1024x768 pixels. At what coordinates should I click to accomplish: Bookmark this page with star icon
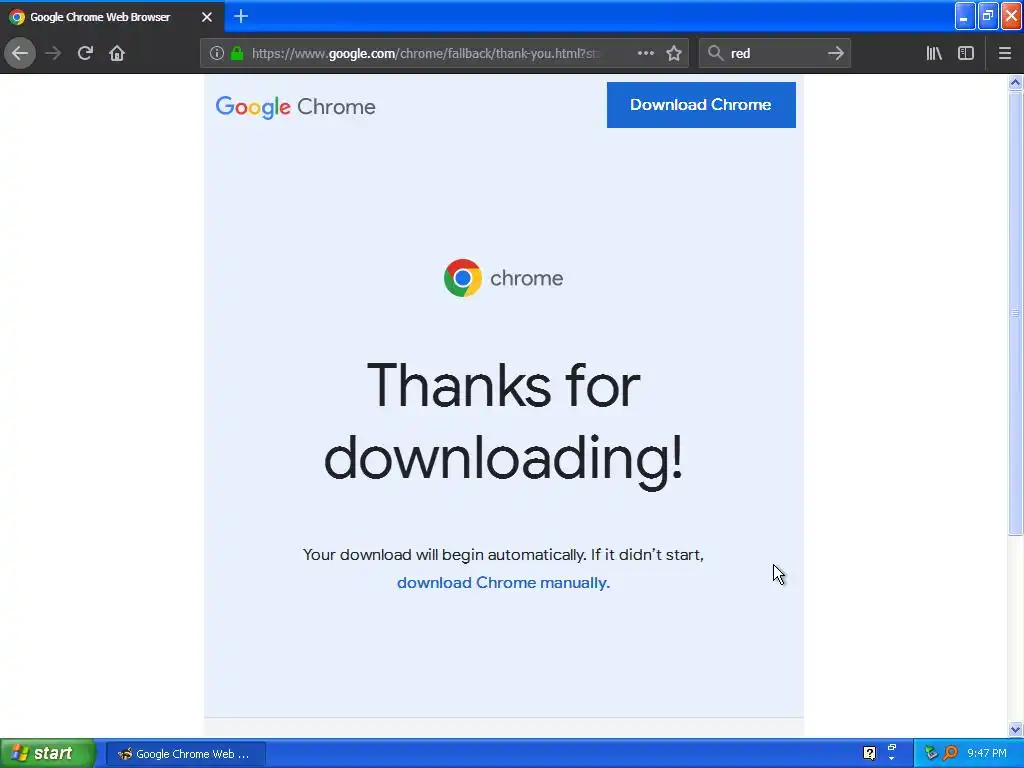(x=674, y=53)
